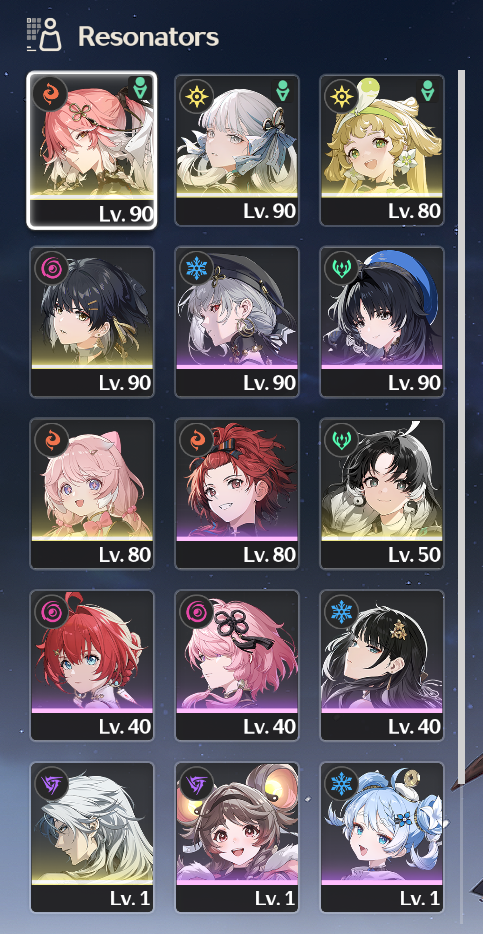Screen dimensions: 483x934
Task: Click Havoc swirl icon on red-haired Lv. 40 resonator
Action: pyautogui.click(x=51, y=611)
